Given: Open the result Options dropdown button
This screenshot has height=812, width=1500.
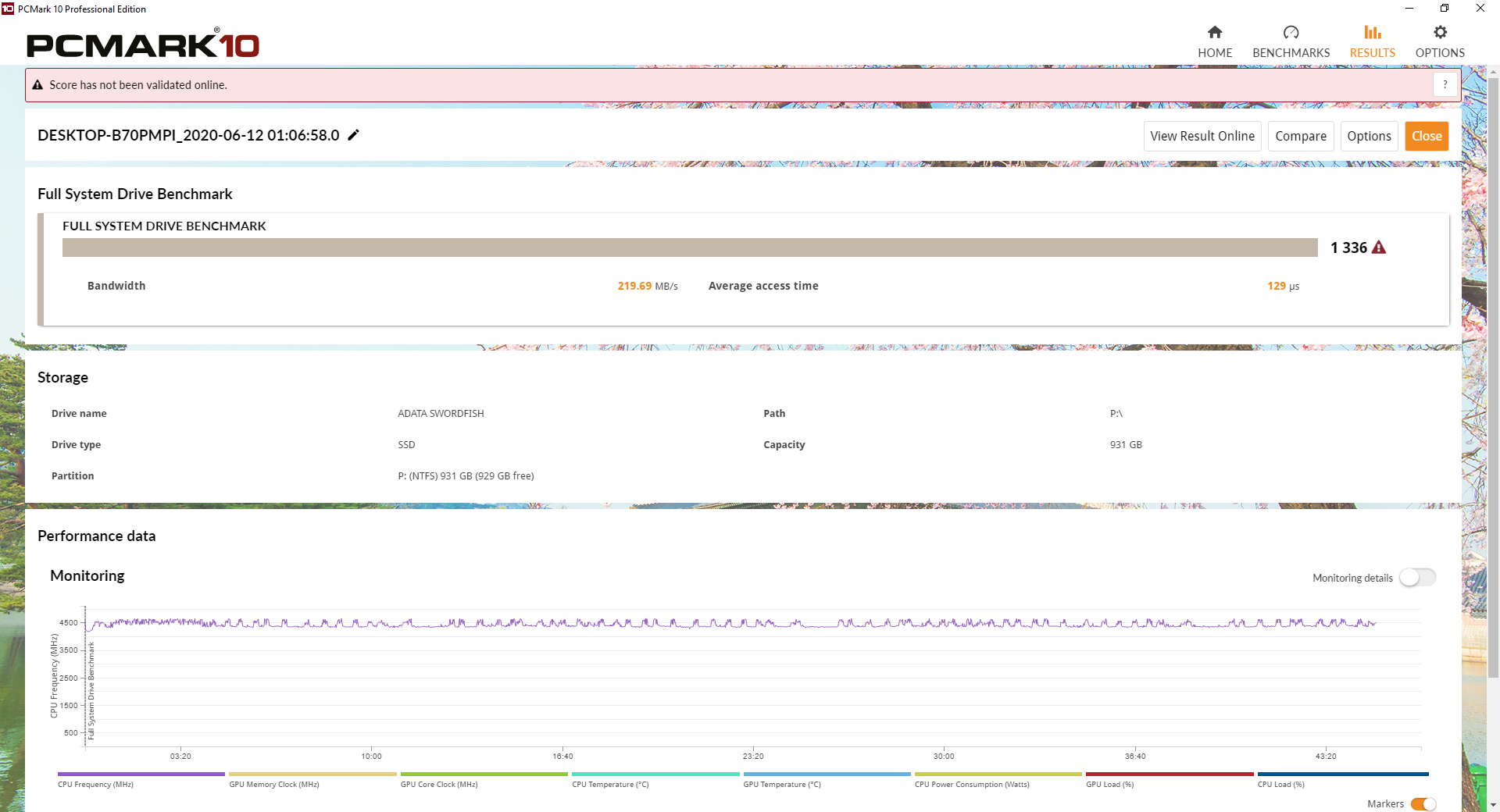Looking at the screenshot, I should tap(1369, 136).
